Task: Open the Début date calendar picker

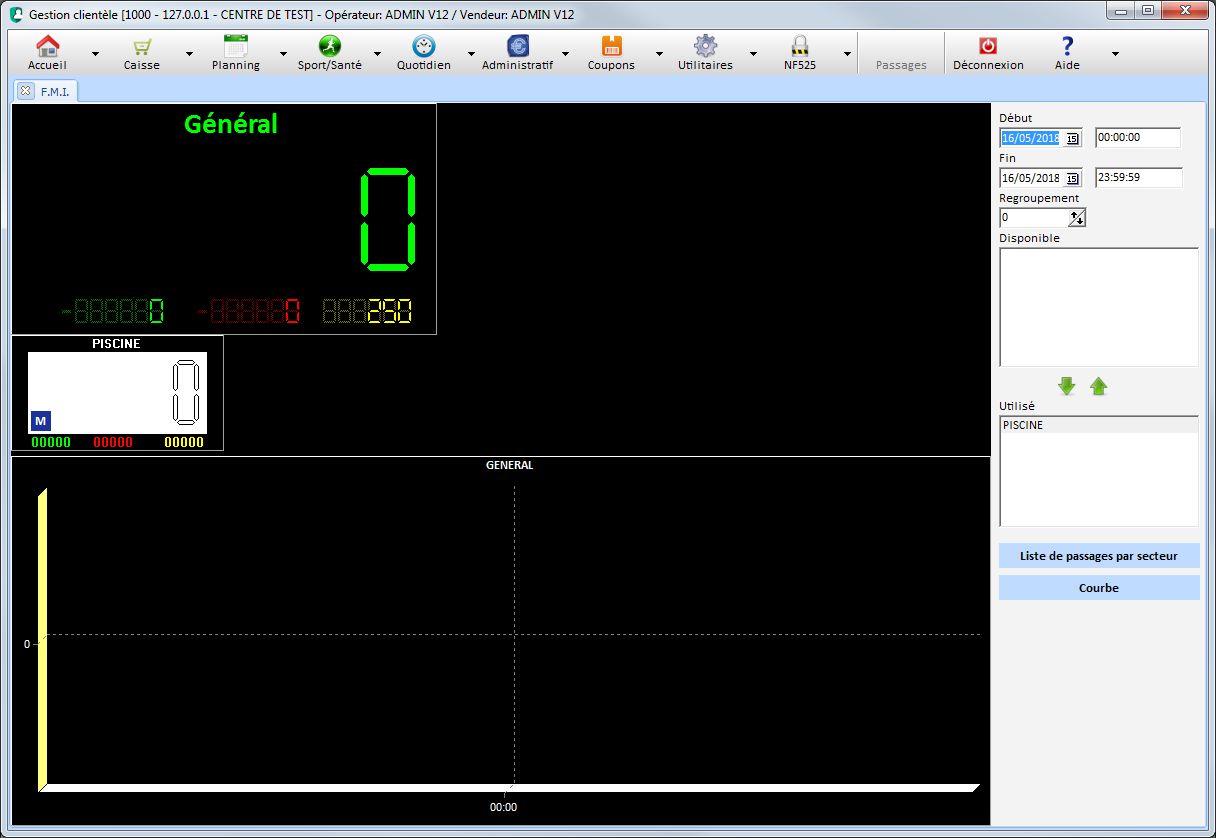Action: (x=1072, y=139)
